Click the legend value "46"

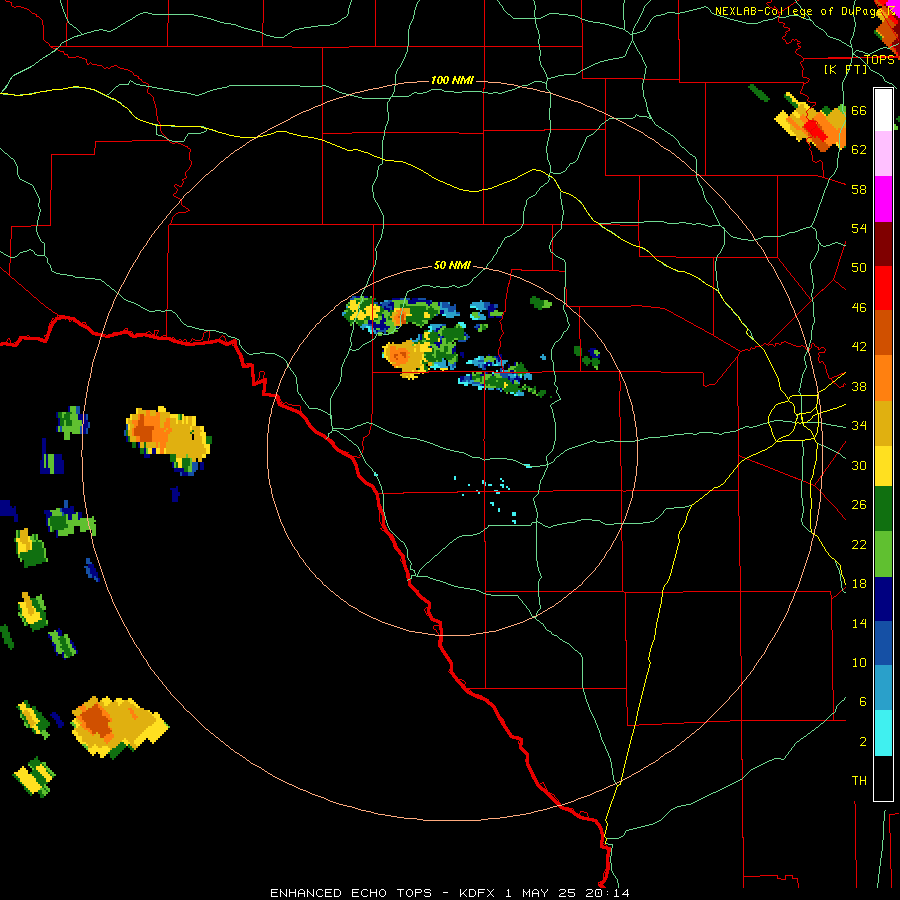859,307
